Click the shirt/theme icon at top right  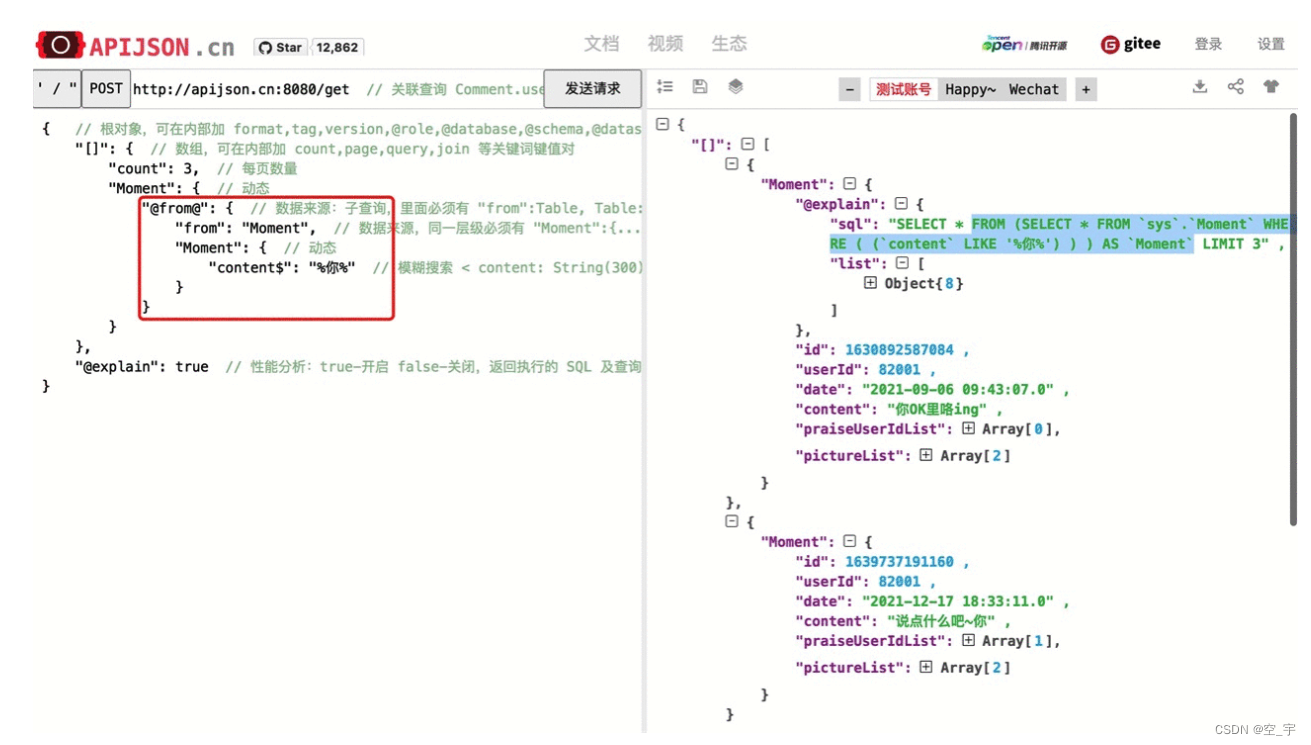(1270, 87)
